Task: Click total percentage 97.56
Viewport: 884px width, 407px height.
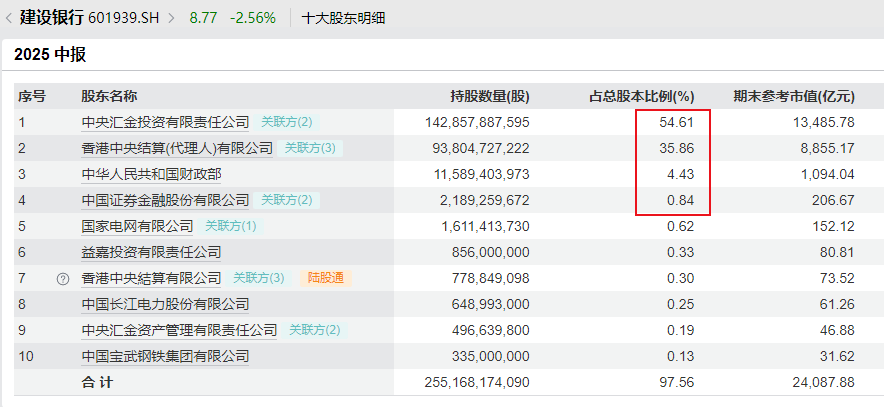Action: [x=677, y=383]
